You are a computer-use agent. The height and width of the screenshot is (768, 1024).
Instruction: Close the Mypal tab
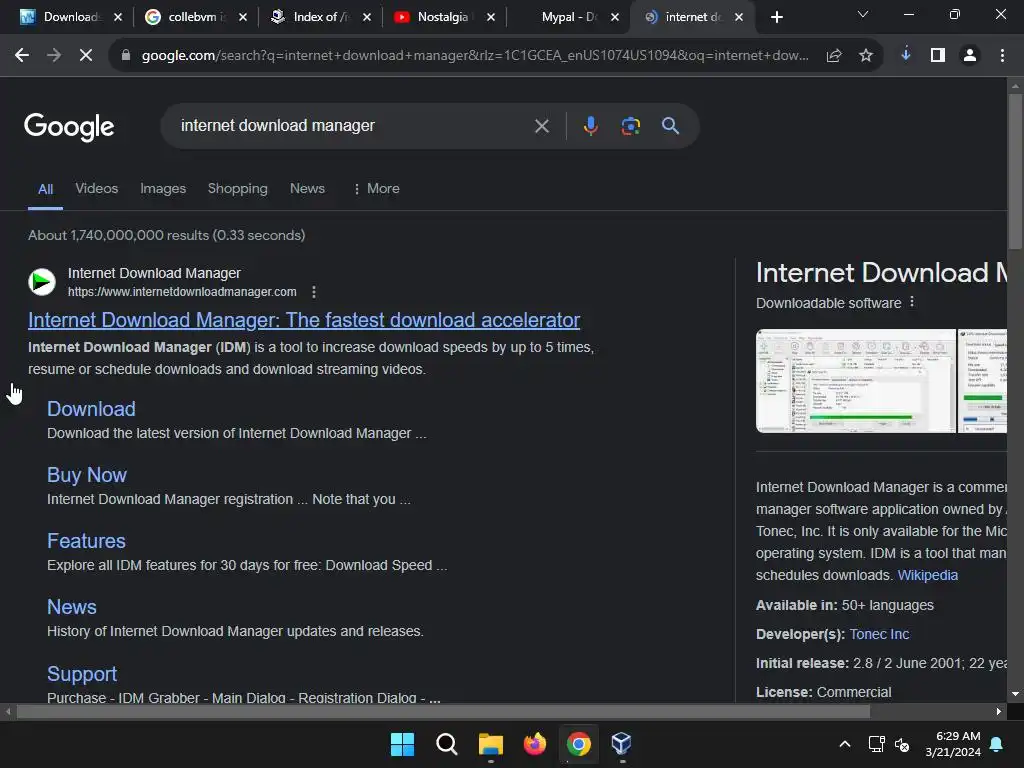[x=615, y=17]
